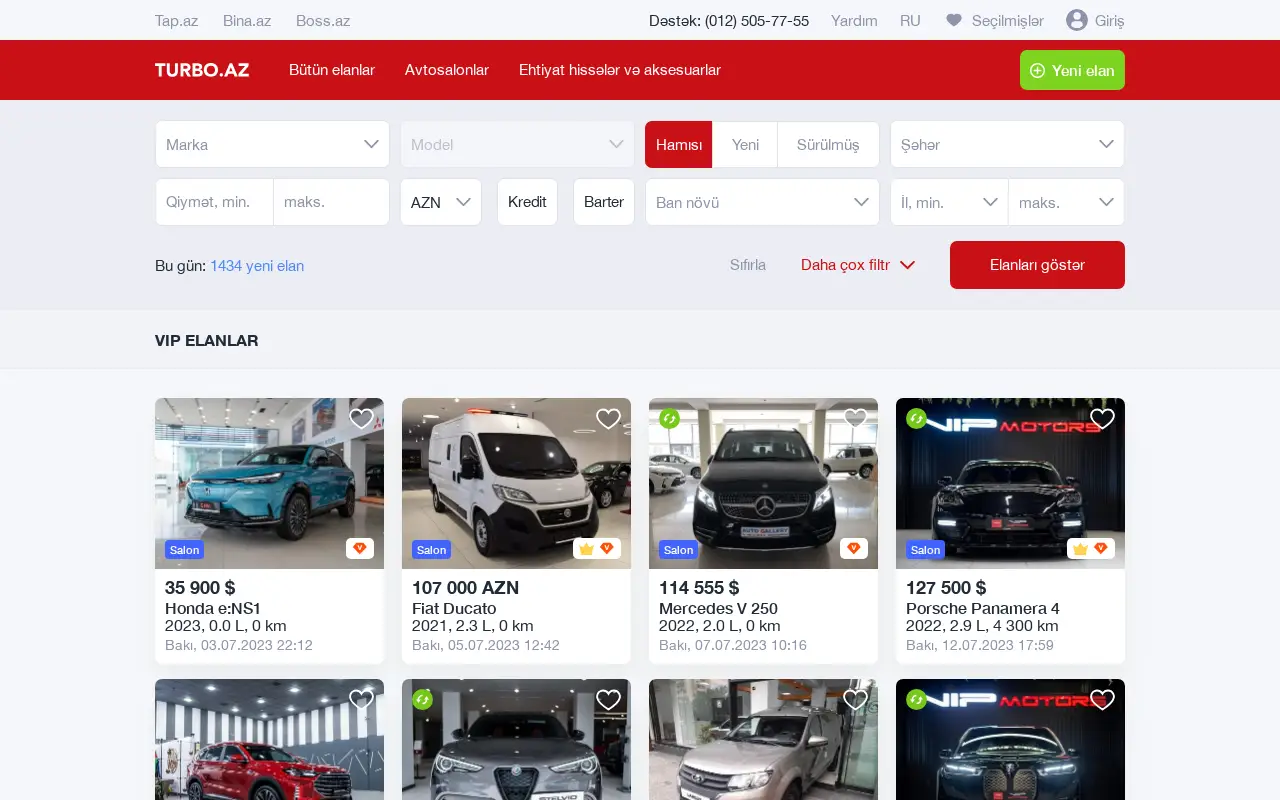1280x800 pixels.
Task: Click the Giriş user avatar icon
Action: [x=1076, y=20]
